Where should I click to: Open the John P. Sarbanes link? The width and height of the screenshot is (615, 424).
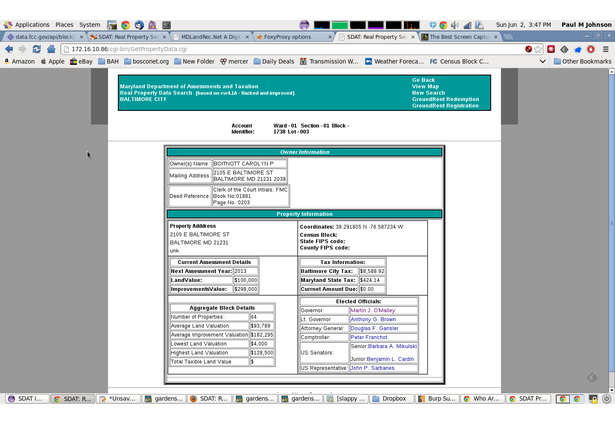click(x=372, y=368)
